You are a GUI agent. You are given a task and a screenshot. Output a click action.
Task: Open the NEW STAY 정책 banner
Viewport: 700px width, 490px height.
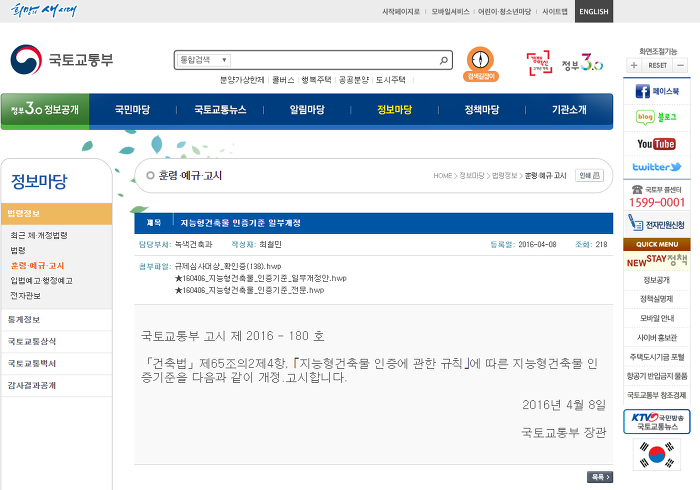click(657, 260)
